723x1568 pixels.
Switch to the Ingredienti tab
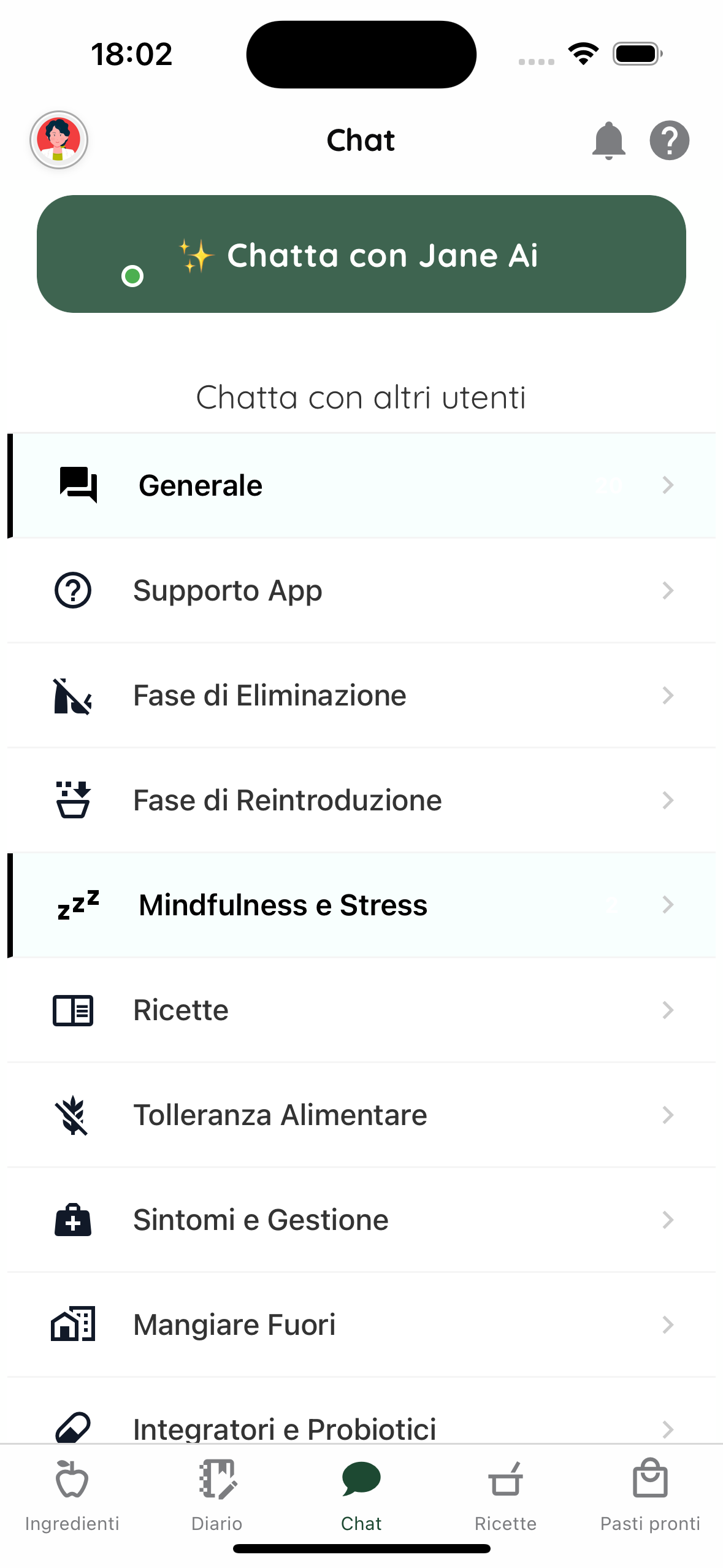pos(72,1496)
